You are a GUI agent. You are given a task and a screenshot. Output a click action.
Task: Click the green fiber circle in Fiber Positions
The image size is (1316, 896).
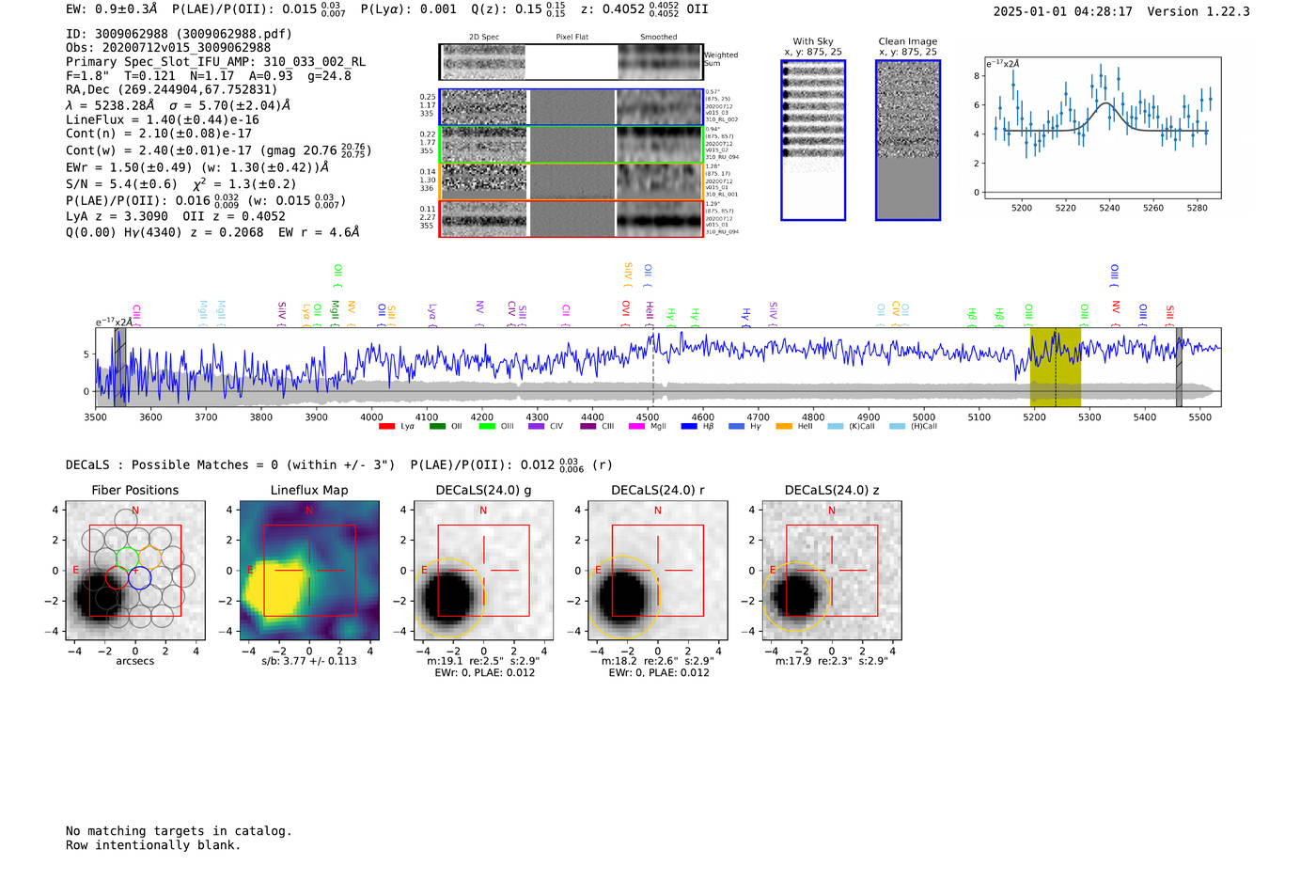tap(126, 558)
